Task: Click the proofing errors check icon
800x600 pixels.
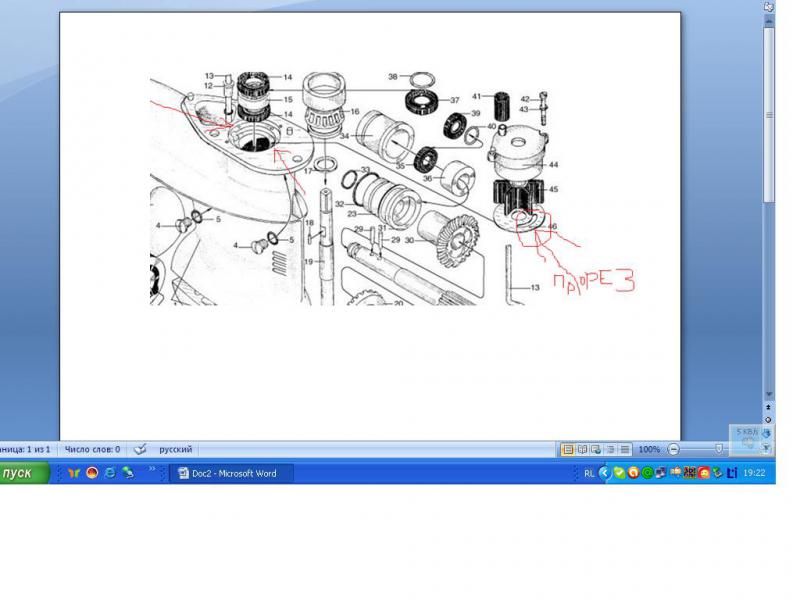Action: pos(141,450)
